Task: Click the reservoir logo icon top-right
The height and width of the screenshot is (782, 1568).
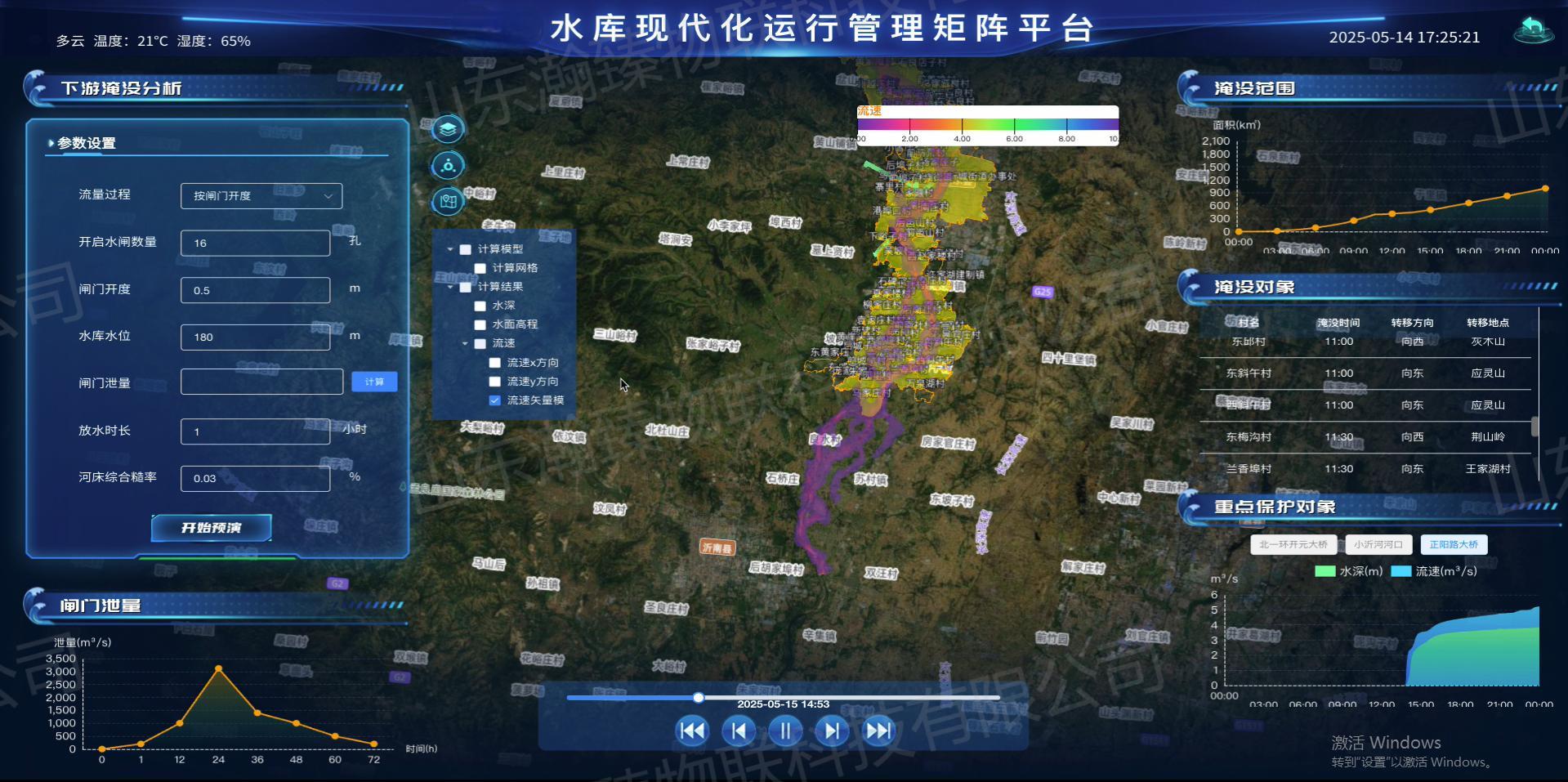Action: coord(1533,31)
